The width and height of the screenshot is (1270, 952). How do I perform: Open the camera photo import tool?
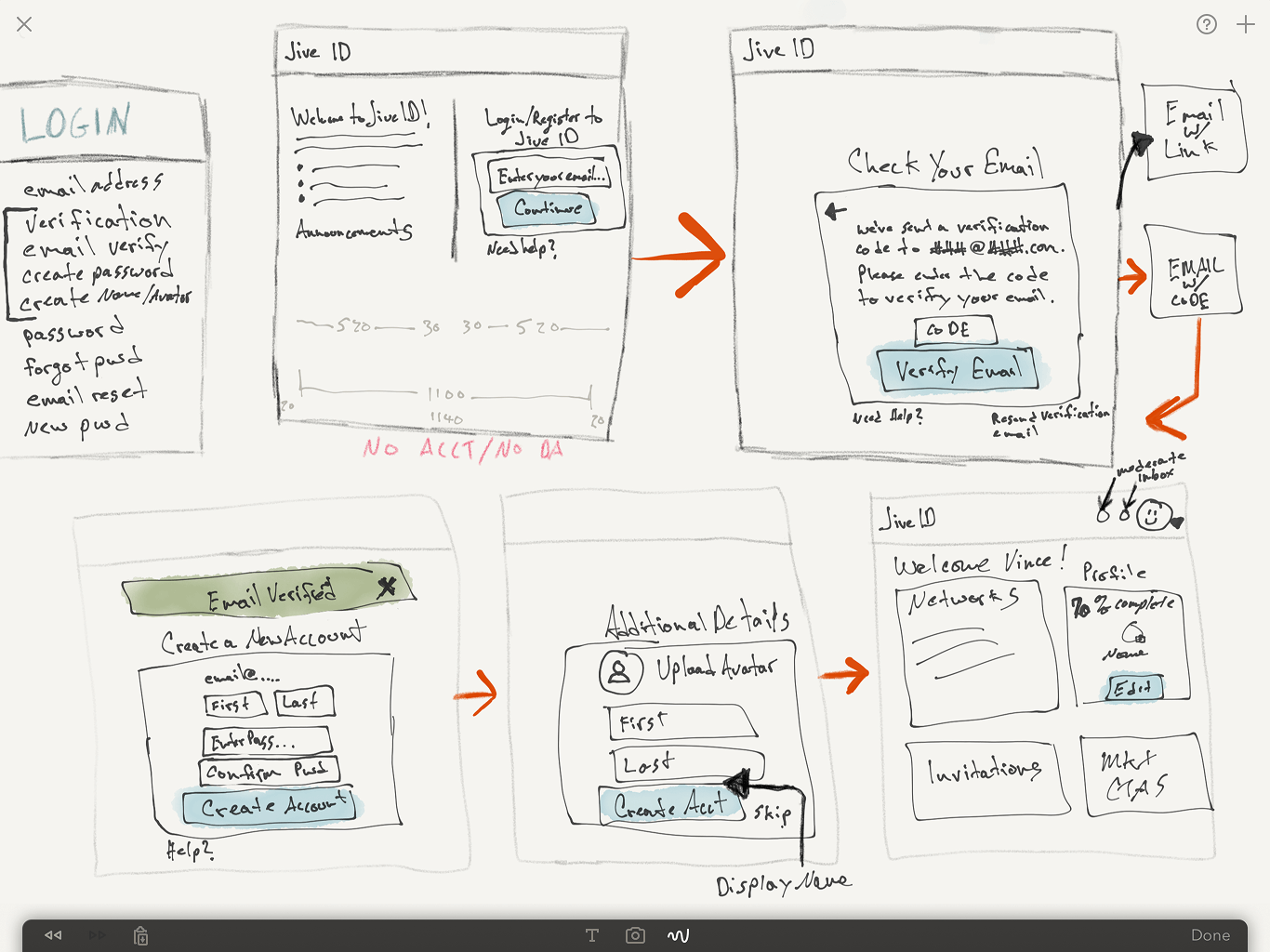[x=635, y=935]
